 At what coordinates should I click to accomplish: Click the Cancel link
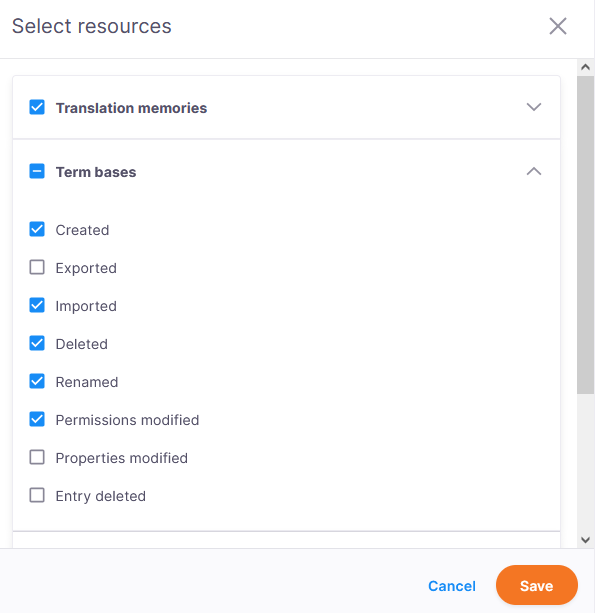[452, 586]
